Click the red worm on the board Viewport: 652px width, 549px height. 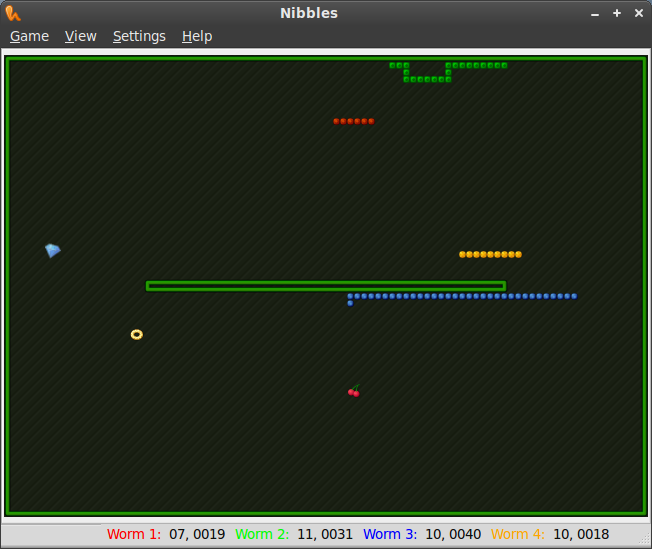(x=354, y=121)
